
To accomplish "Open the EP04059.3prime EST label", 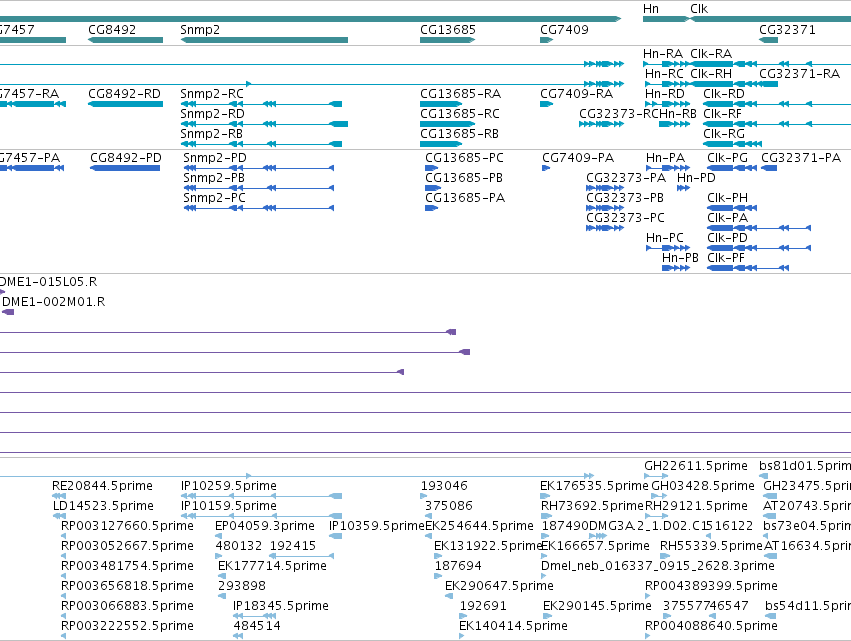I will click(x=265, y=525).
